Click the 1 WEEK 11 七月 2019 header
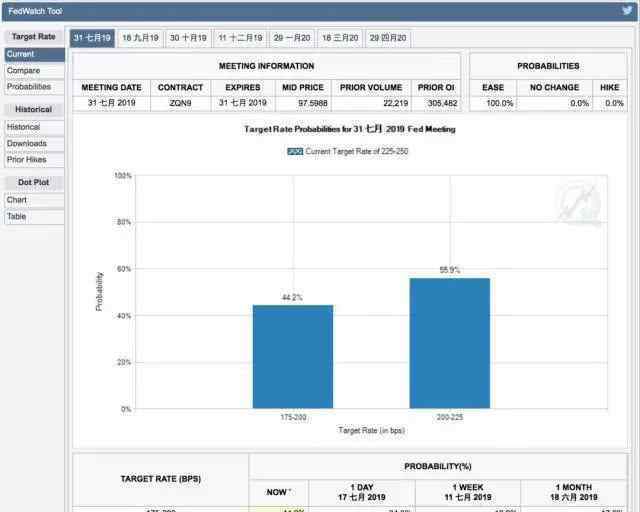Image resolution: width=640 pixels, height=512 pixels. point(468,492)
